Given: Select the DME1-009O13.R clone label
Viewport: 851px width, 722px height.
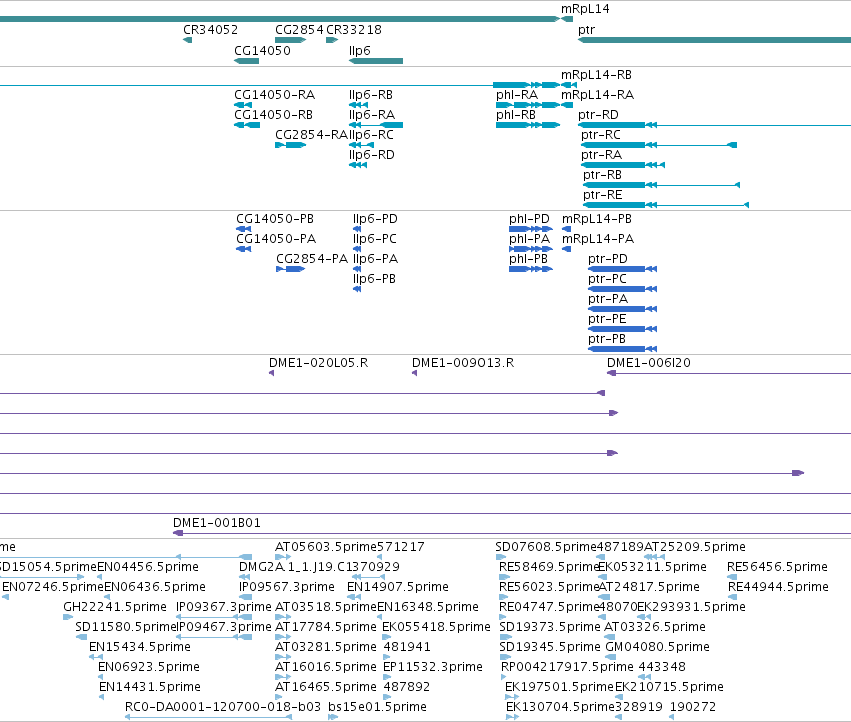Looking at the screenshot, I should point(463,363).
